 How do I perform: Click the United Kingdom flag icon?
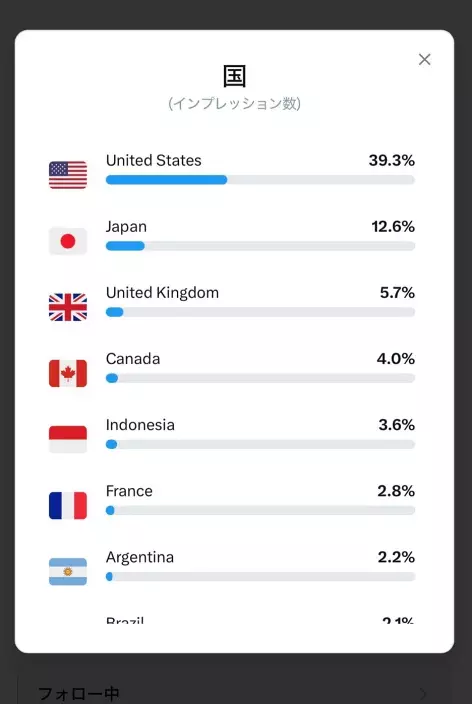click(x=68, y=307)
